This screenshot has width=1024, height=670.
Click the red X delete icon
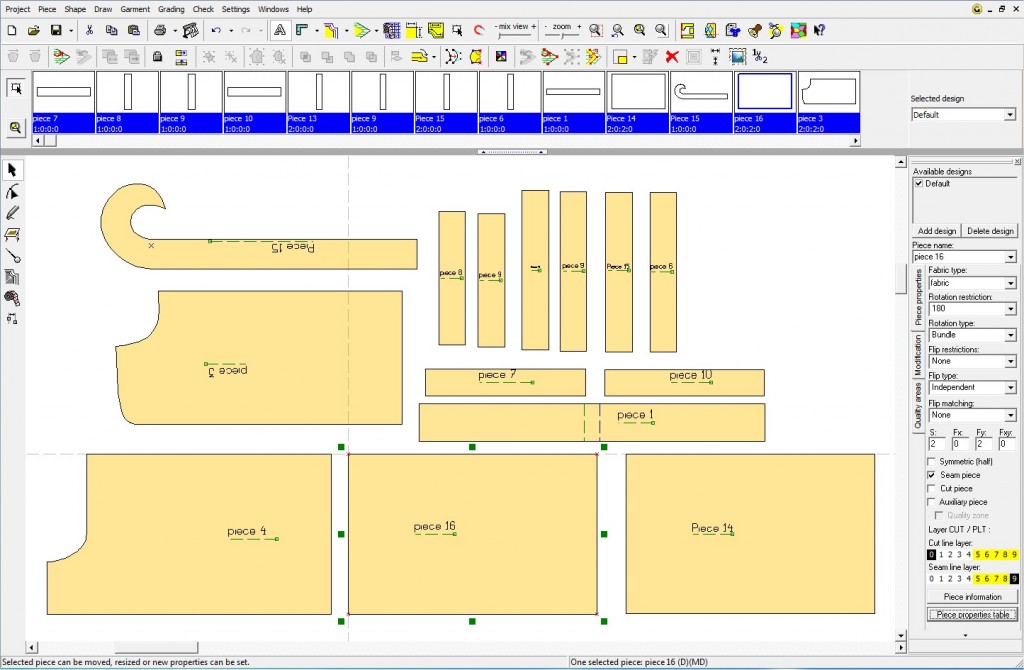[672, 57]
